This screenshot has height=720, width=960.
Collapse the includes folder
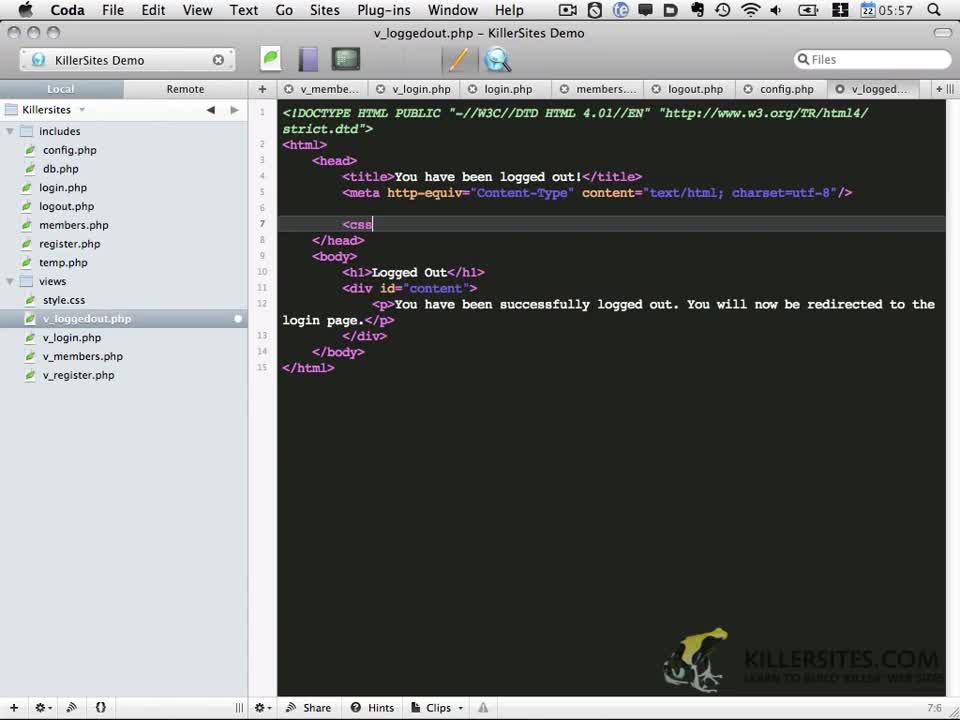[x=10, y=131]
